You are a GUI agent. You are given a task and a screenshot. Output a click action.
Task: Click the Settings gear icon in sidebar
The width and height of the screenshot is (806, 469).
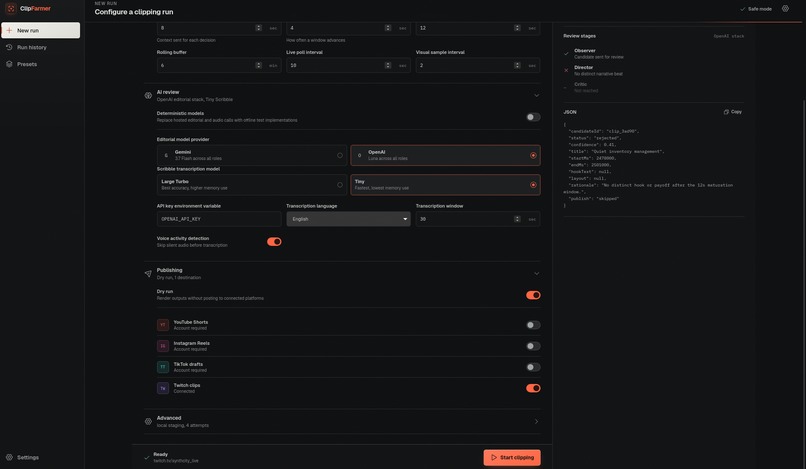[x=9, y=457]
